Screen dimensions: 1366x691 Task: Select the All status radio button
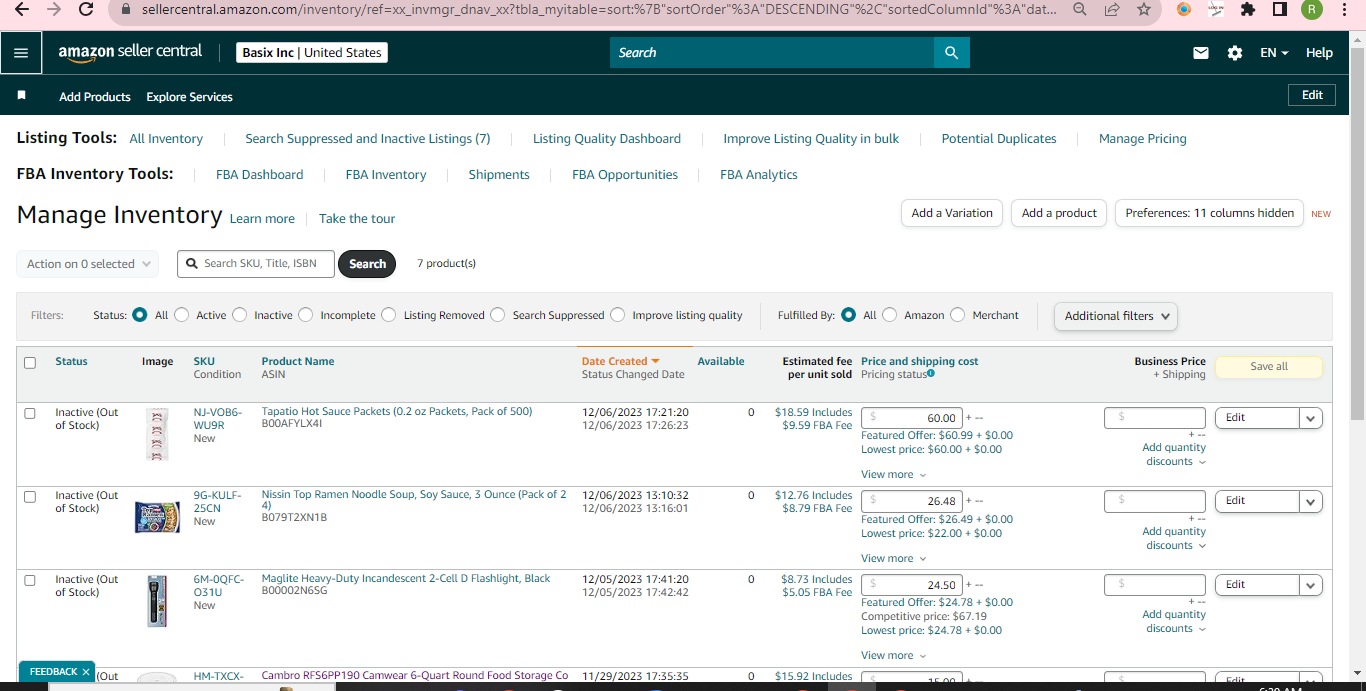pos(140,315)
